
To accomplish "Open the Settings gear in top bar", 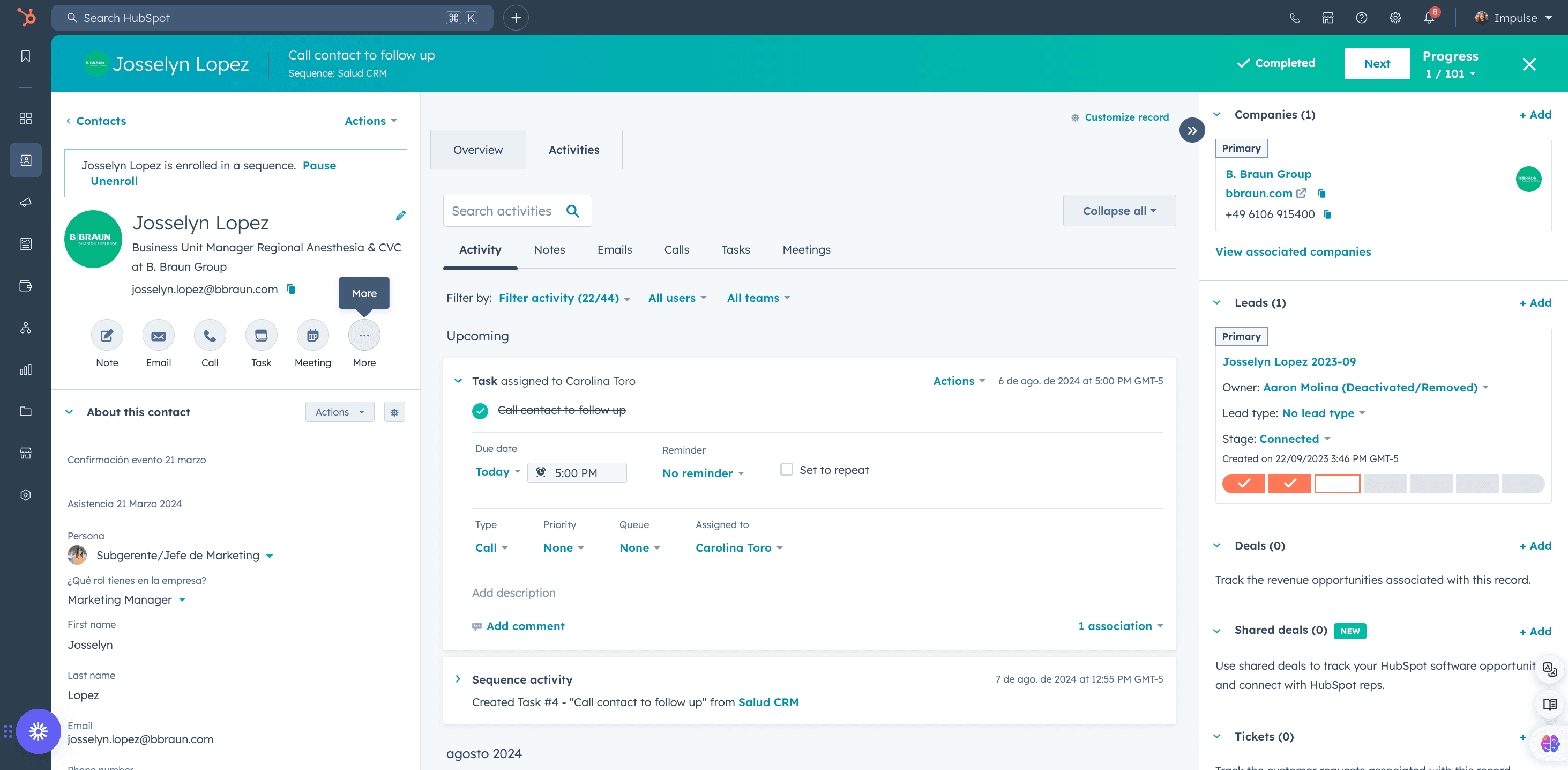I will (x=1395, y=18).
